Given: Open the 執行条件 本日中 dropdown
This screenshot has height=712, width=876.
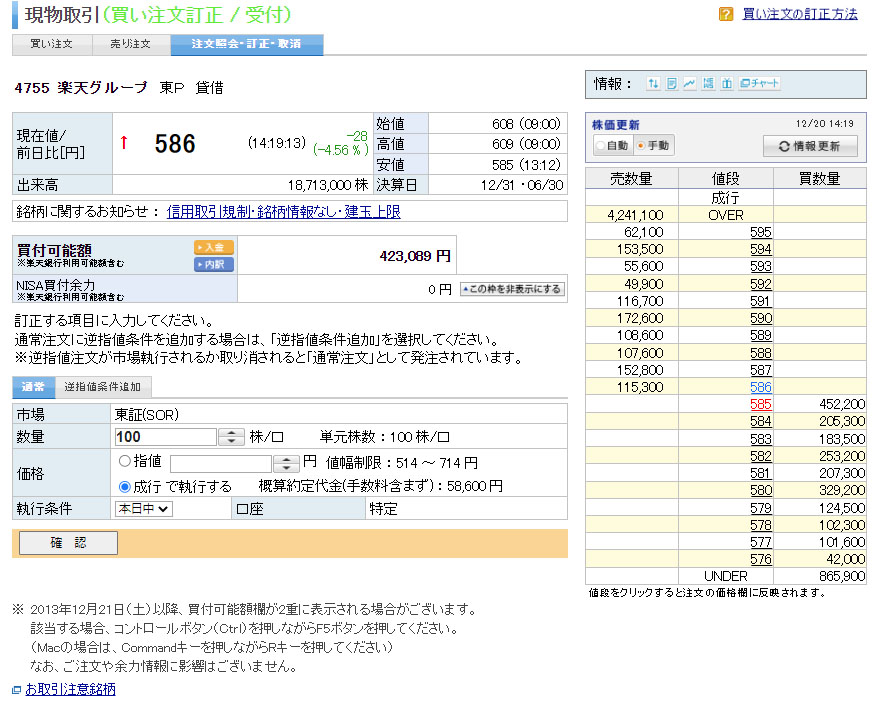Looking at the screenshot, I should point(144,508).
